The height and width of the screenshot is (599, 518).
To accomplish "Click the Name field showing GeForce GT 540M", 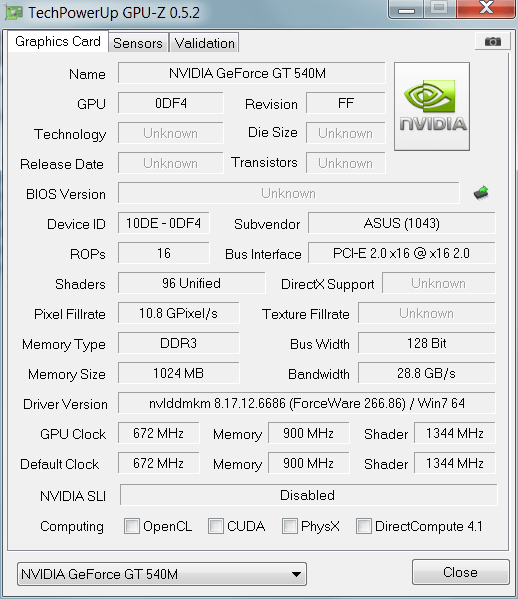I will pyautogui.click(x=251, y=73).
